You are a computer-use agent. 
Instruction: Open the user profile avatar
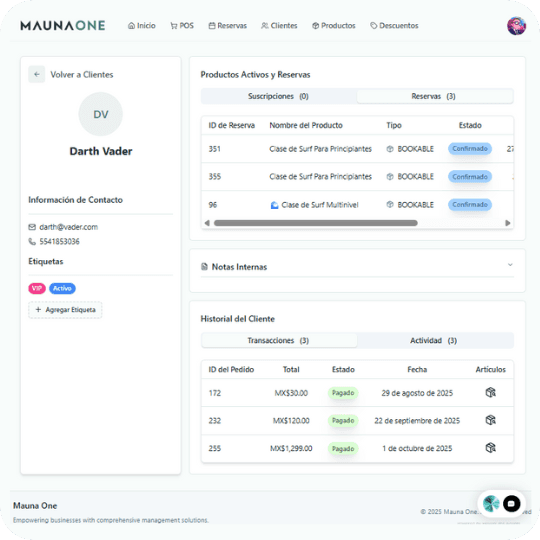[516, 25]
